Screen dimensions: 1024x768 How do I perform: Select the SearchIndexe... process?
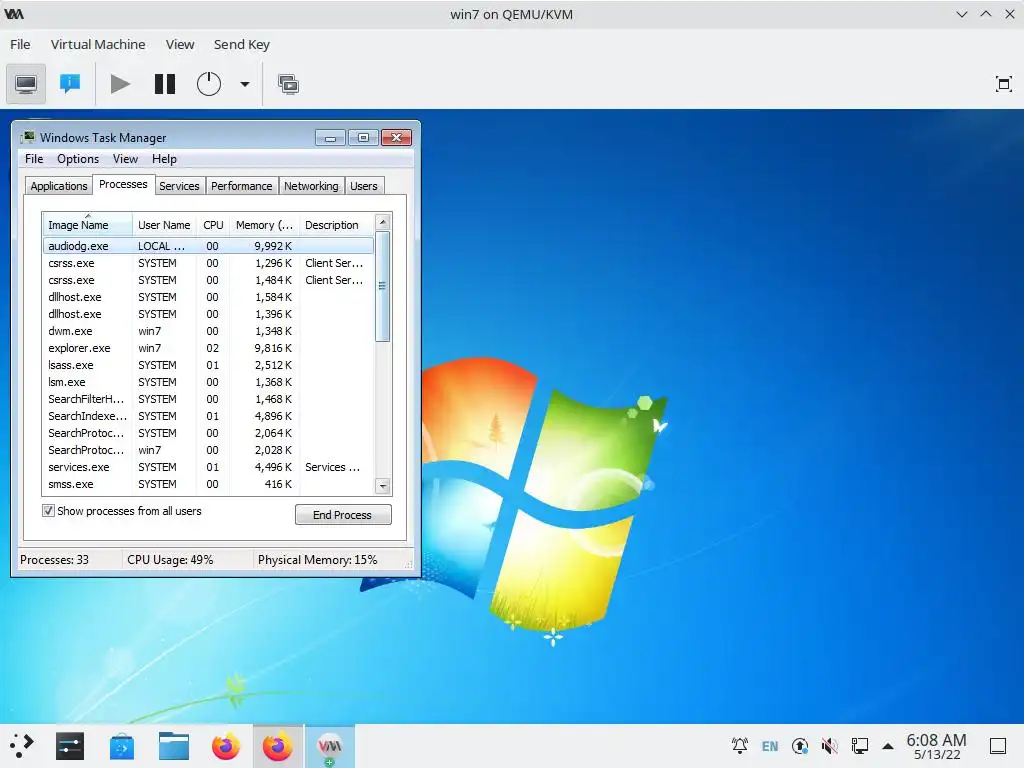[x=208, y=416]
